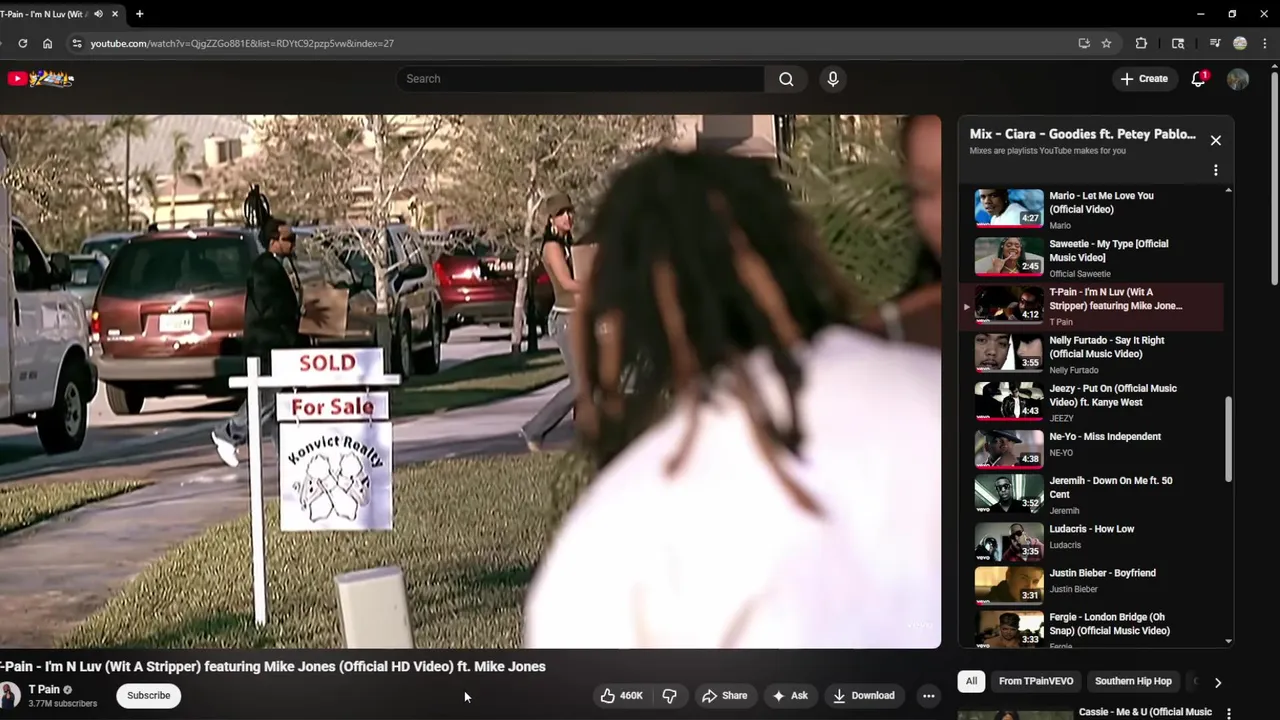Open more actions below the video

[x=928, y=695]
